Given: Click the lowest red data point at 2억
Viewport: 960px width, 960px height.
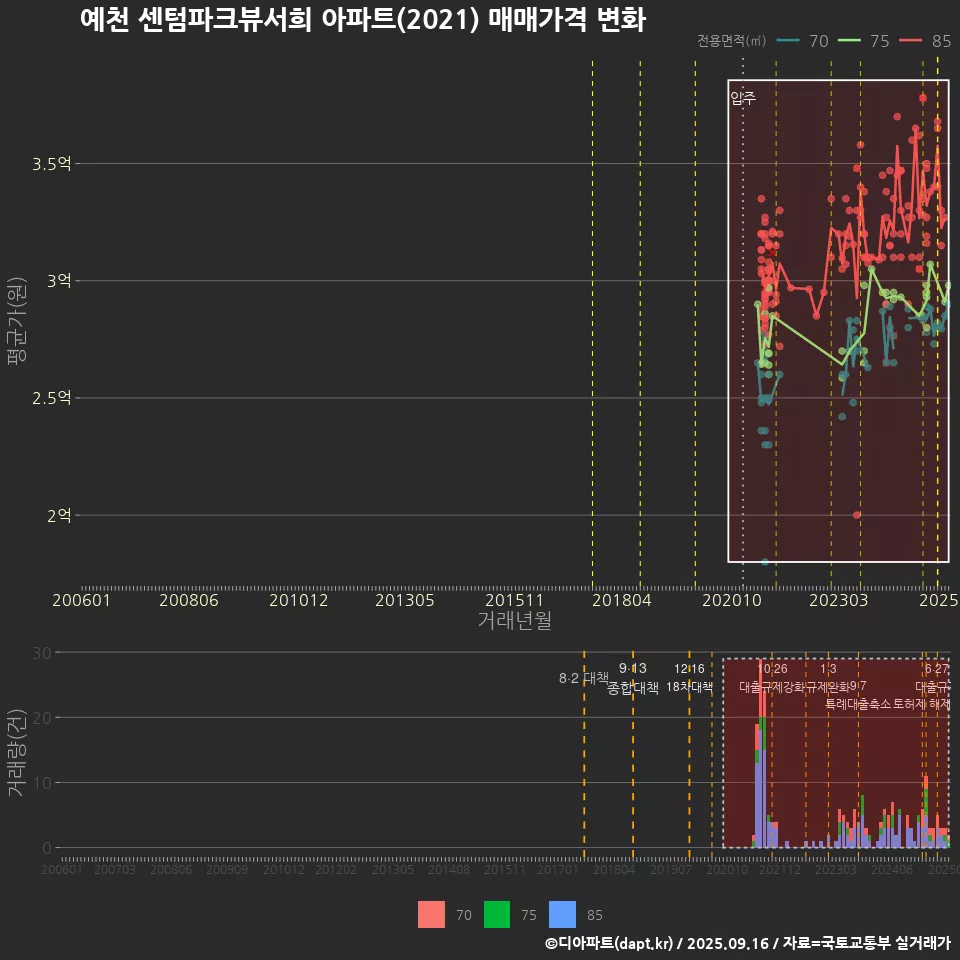Looking at the screenshot, I should point(857,515).
